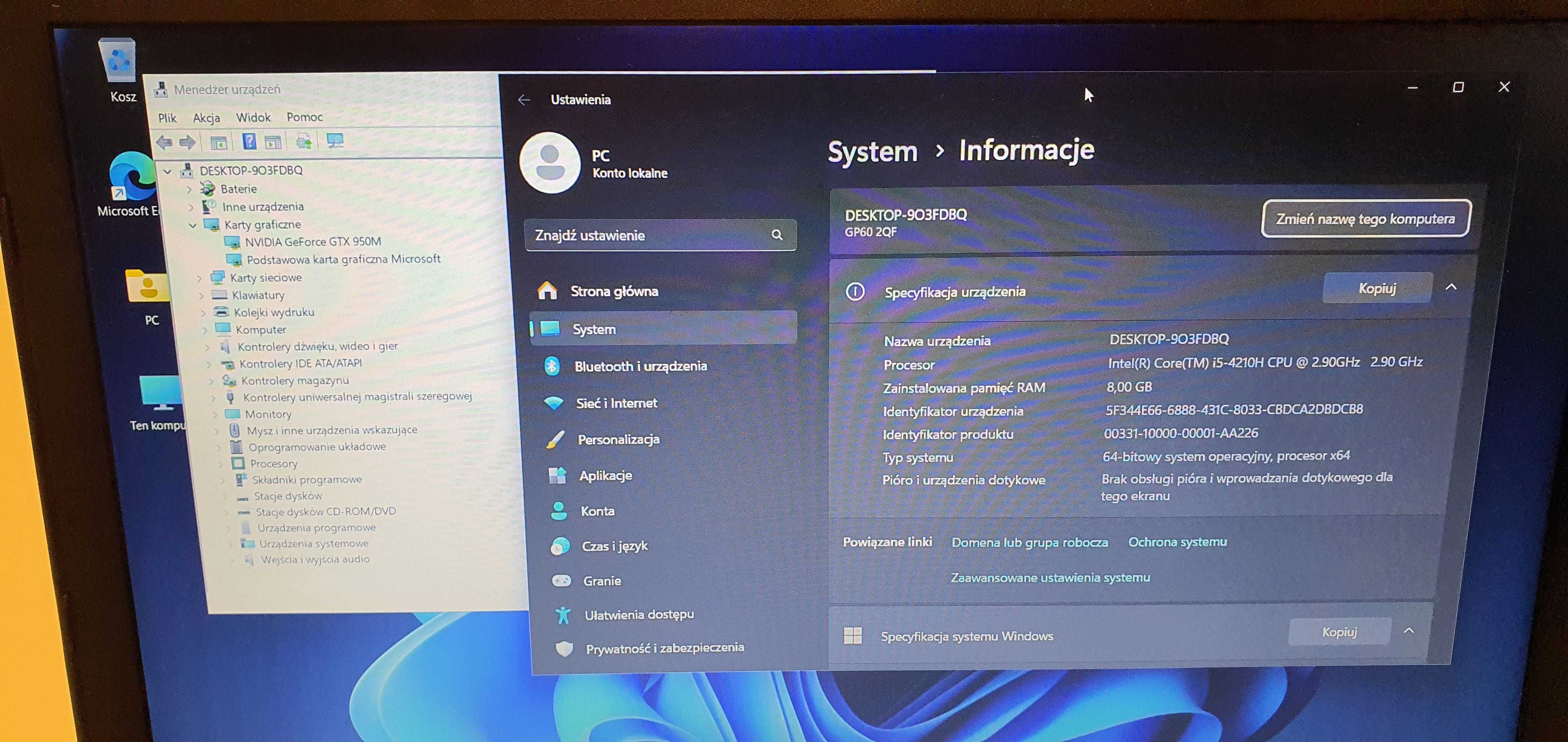Click the Help question-mark toolbar icon in Device Manager
The width and height of the screenshot is (1568, 742).
(249, 141)
